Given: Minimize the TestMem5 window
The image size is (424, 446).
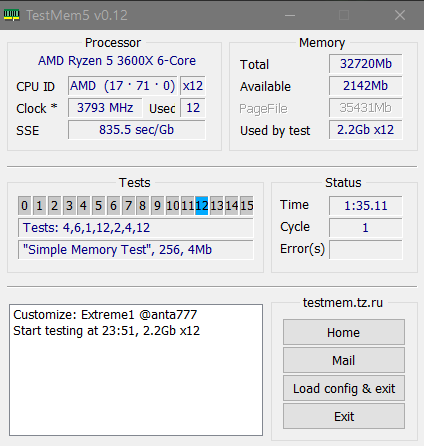Looking at the screenshot, I should 290,15.
